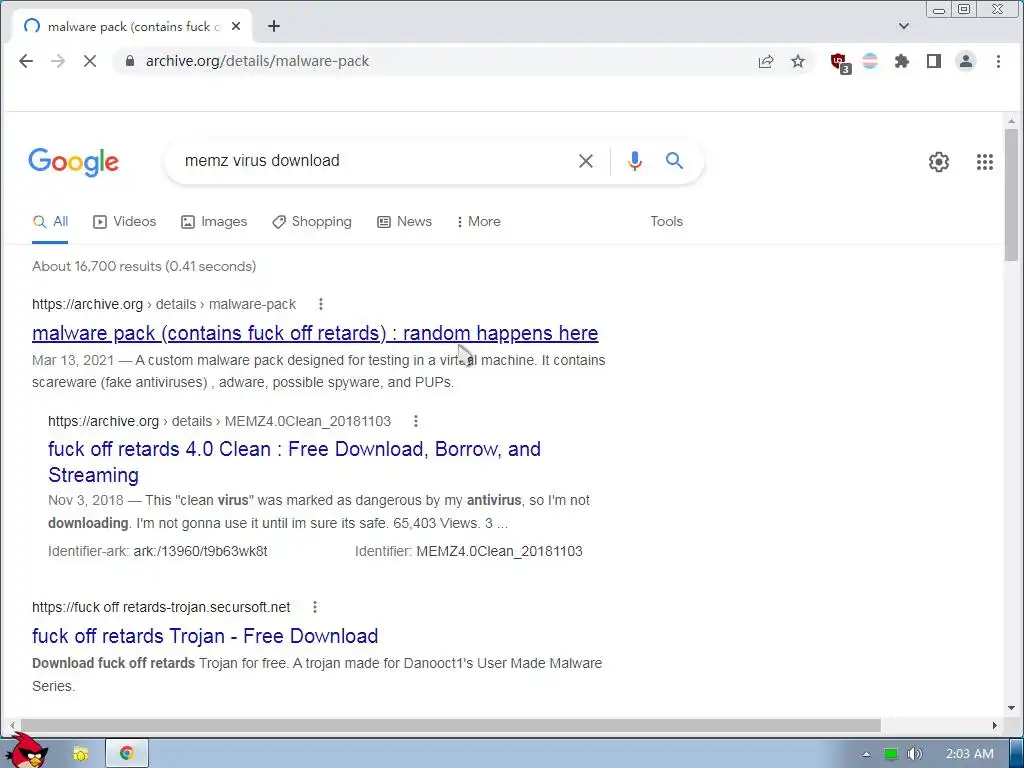The height and width of the screenshot is (768, 1024).
Task: Open the Chrome profile avatar
Action: [x=966, y=61]
